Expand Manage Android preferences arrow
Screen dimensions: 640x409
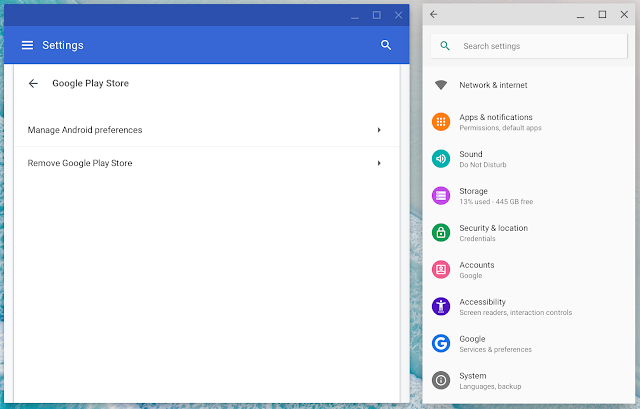(x=379, y=130)
